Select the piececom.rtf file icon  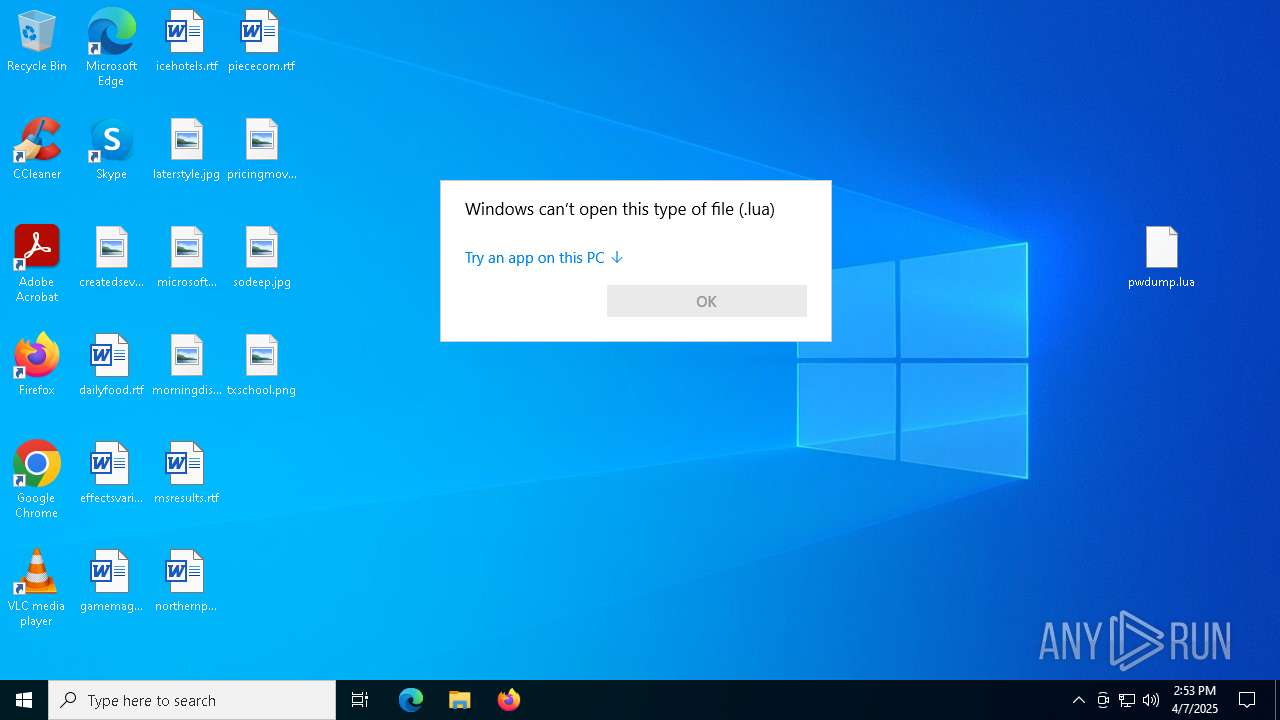tap(261, 42)
